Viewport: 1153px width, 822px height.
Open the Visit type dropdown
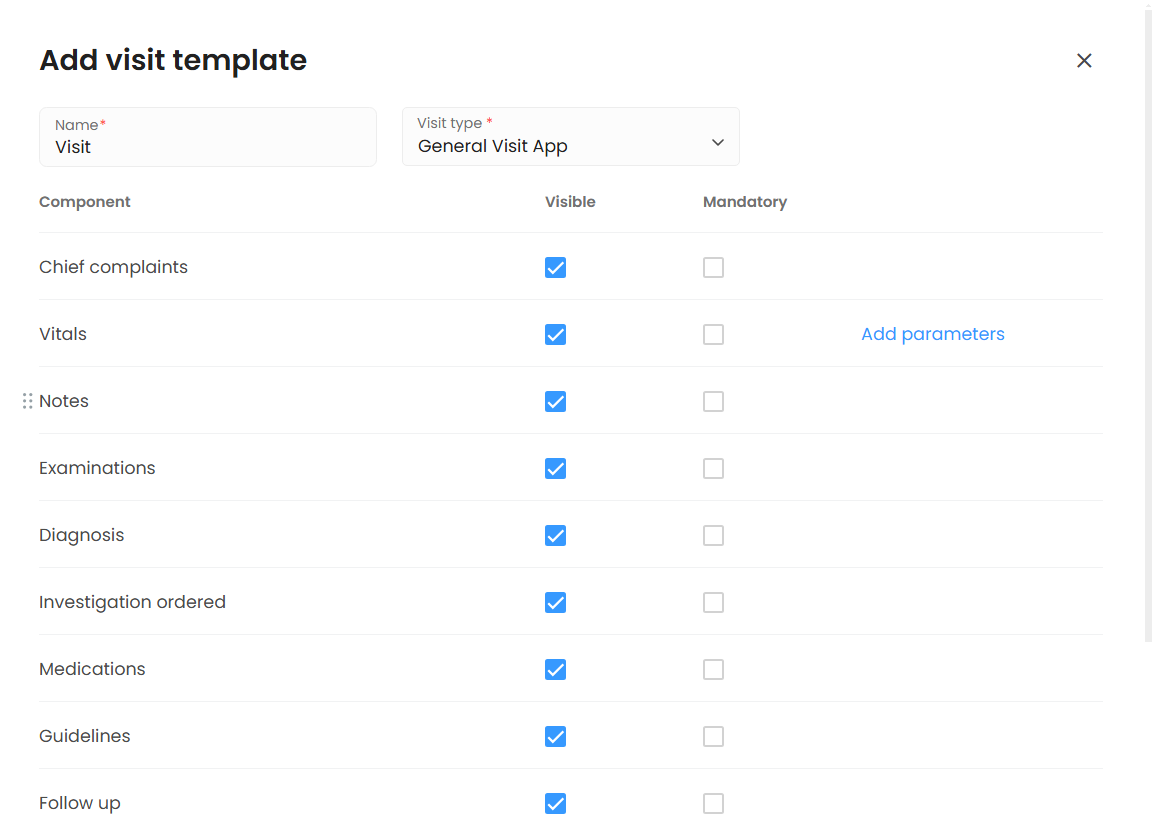tap(570, 137)
